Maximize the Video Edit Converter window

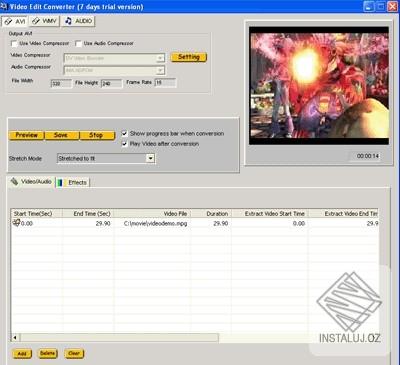point(381,6)
